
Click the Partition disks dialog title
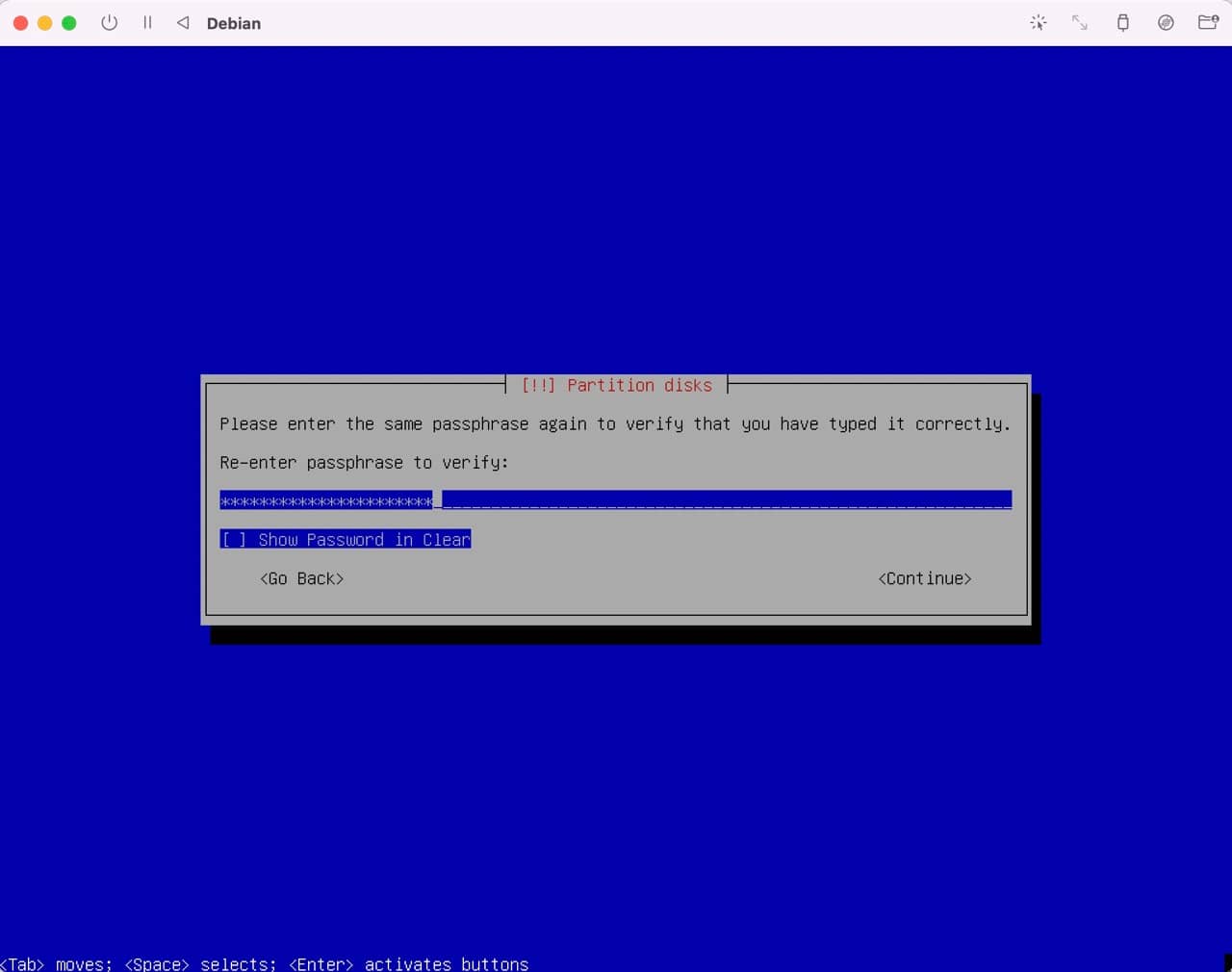click(617, 385)
